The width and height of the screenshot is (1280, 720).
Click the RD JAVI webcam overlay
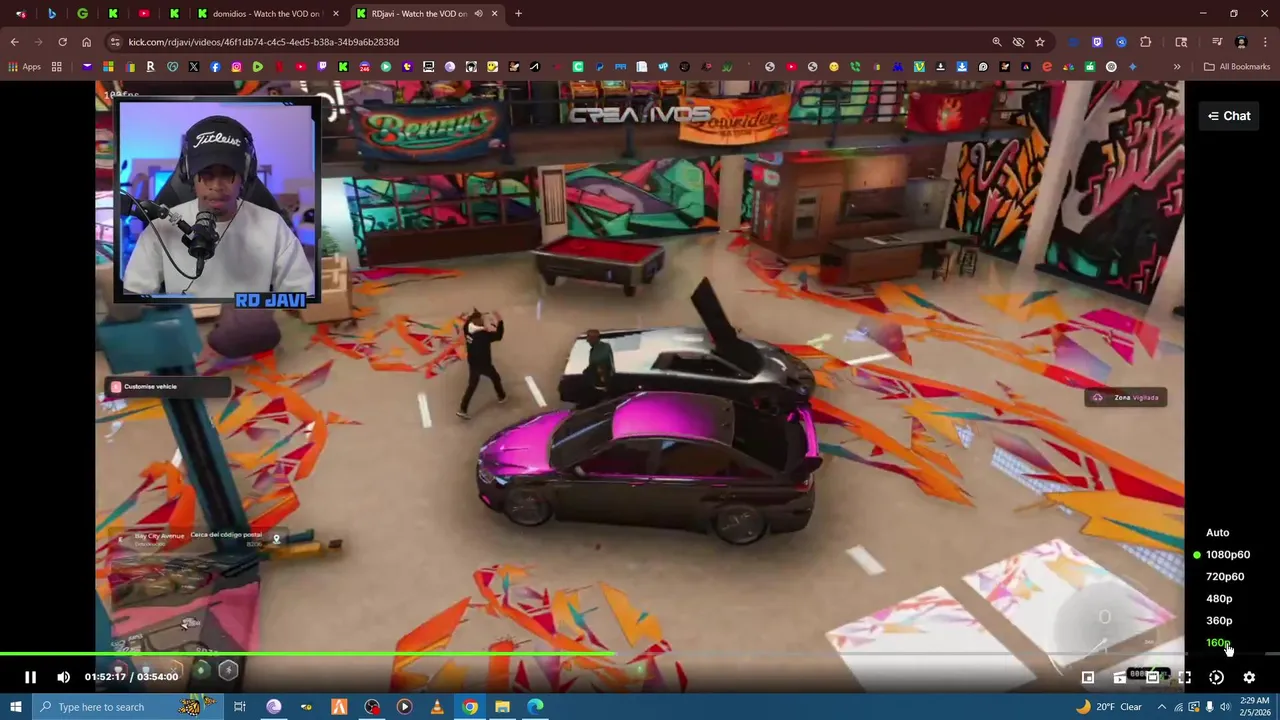pyautogui.click(x=217, y=202)
